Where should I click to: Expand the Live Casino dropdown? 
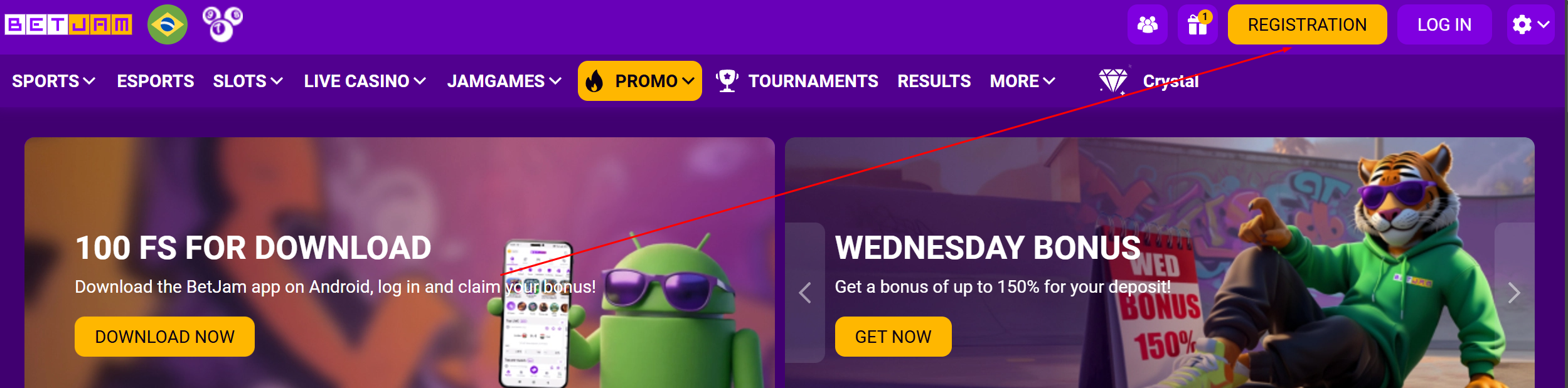pos(365,81)
